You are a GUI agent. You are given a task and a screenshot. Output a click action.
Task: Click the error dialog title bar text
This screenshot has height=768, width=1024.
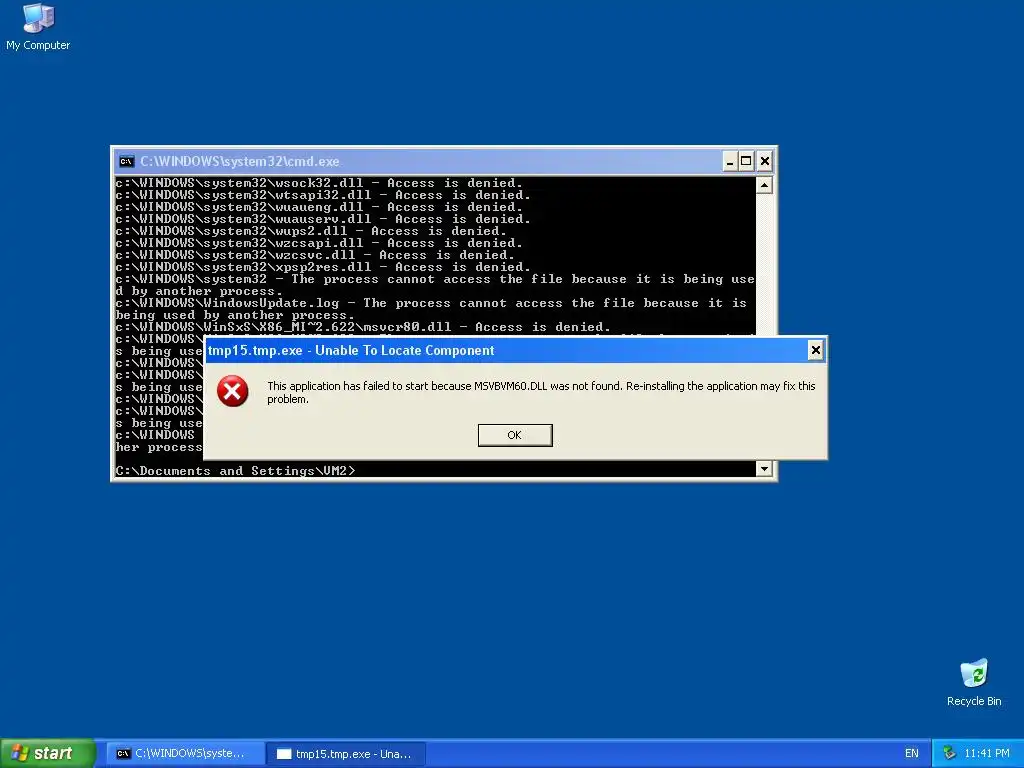pos(351,351)
